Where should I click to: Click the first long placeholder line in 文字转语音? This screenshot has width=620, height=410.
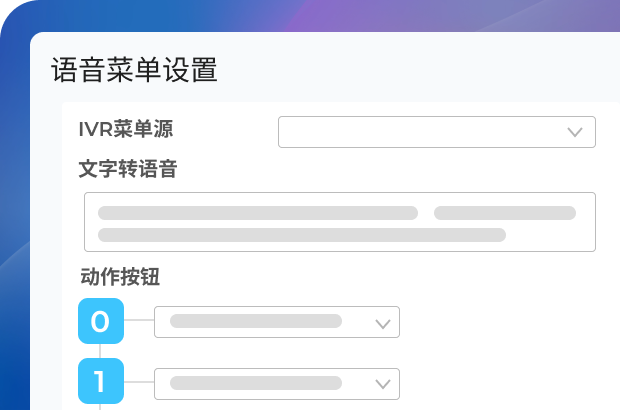pos(257,212)
